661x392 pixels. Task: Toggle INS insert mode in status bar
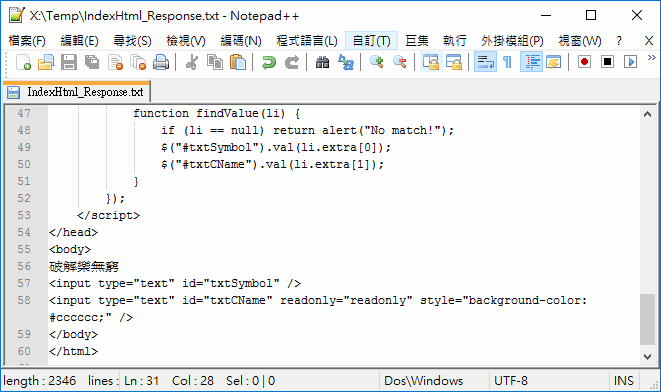[x=624, y=381]
